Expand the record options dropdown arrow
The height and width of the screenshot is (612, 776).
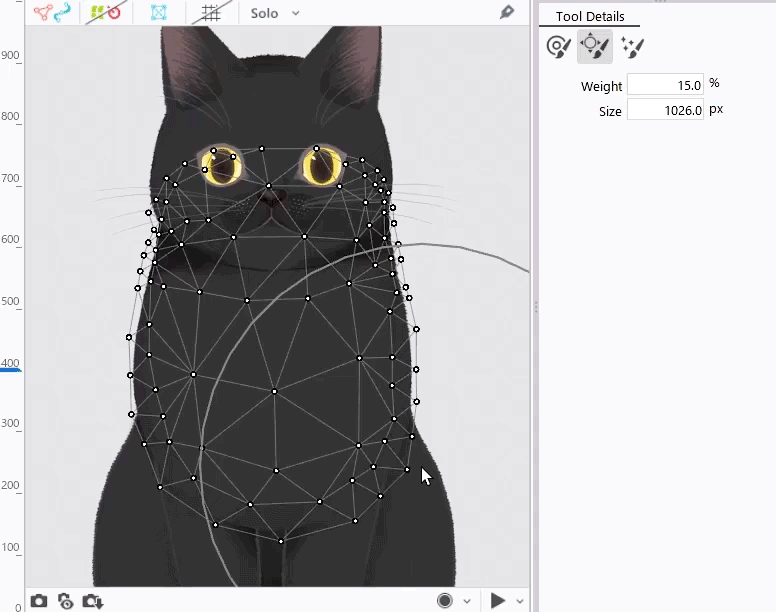click(x=466, y=601)
